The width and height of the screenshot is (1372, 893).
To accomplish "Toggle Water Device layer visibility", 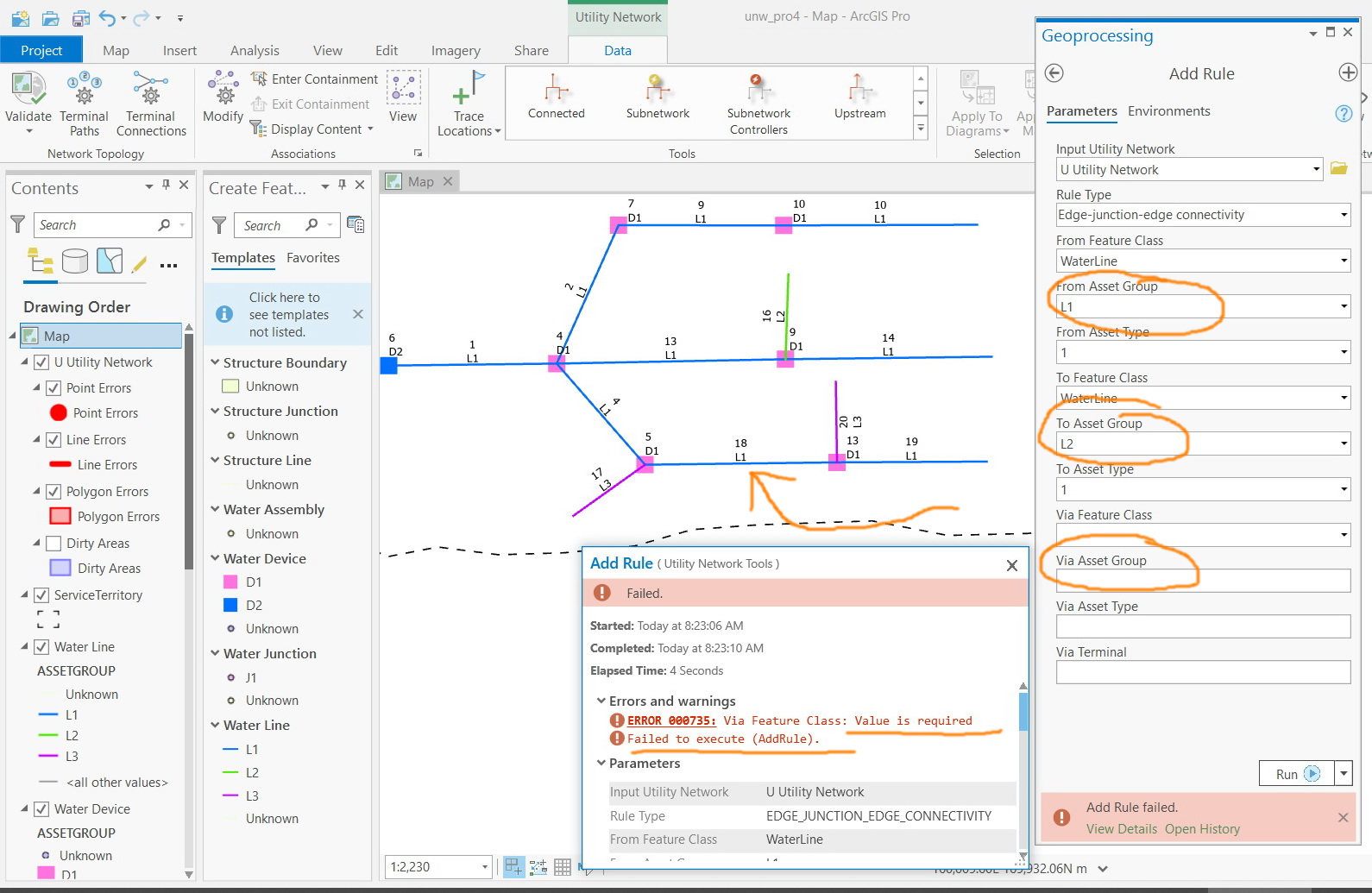I will click(x=41, y=809).
